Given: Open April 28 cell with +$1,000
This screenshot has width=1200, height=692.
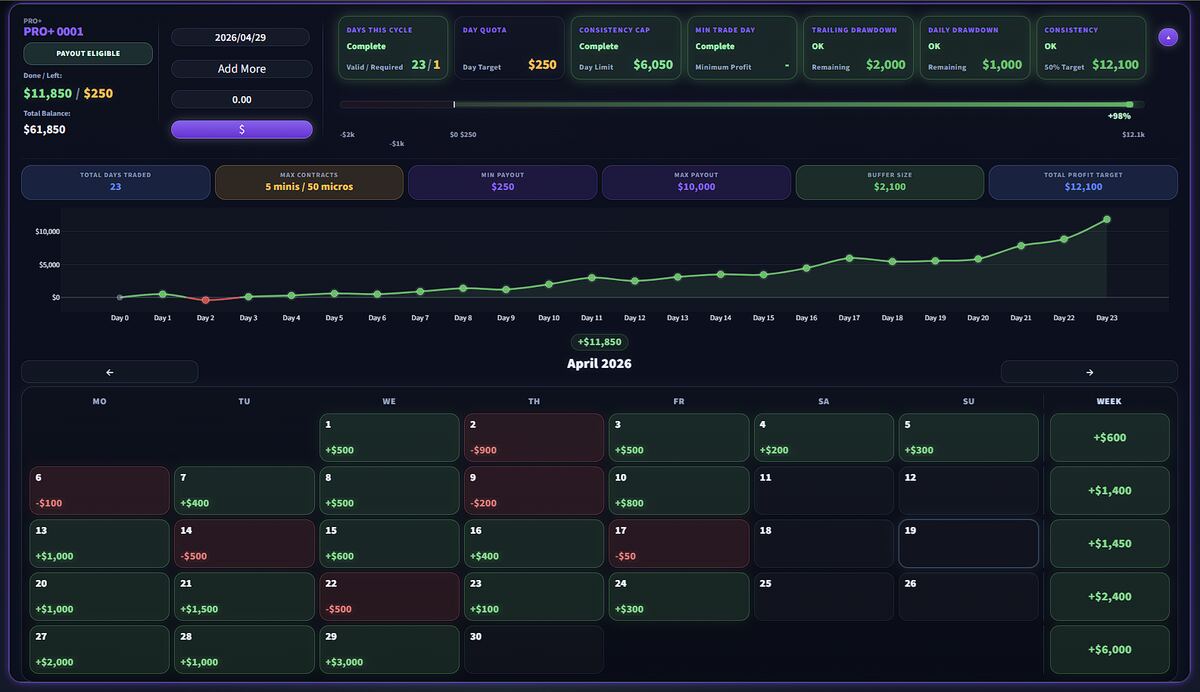Looking at the screenshot, I should 244,650.
